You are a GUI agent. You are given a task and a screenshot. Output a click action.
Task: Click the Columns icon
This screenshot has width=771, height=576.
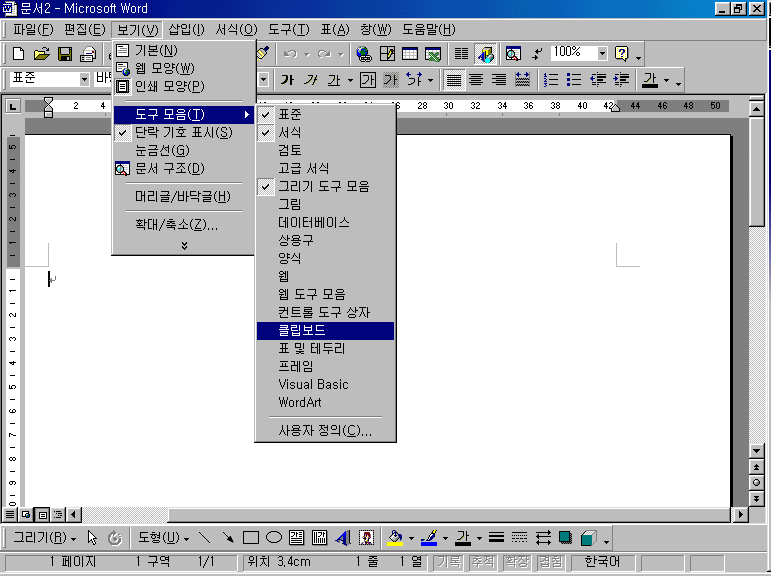pyautogui.click(x=461, y=54)
